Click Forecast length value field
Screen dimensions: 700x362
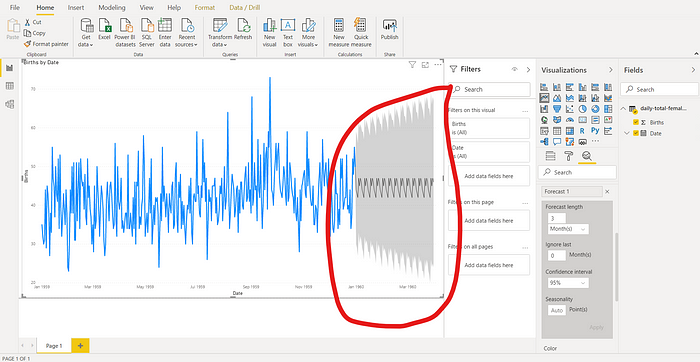click(x=557, y=218)
